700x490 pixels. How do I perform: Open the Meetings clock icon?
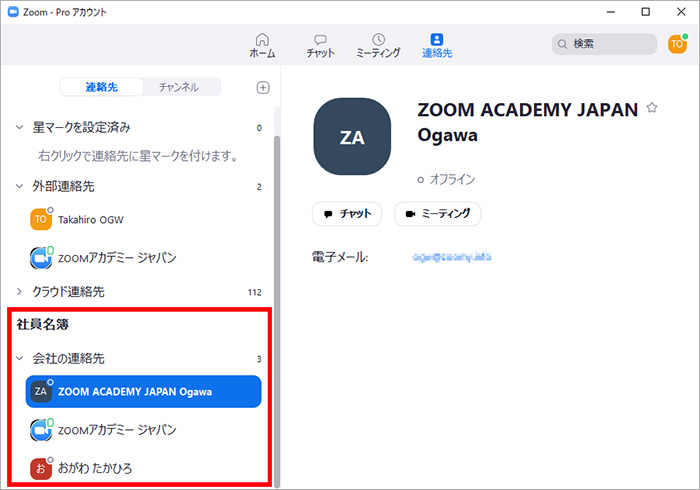point(378,40)
